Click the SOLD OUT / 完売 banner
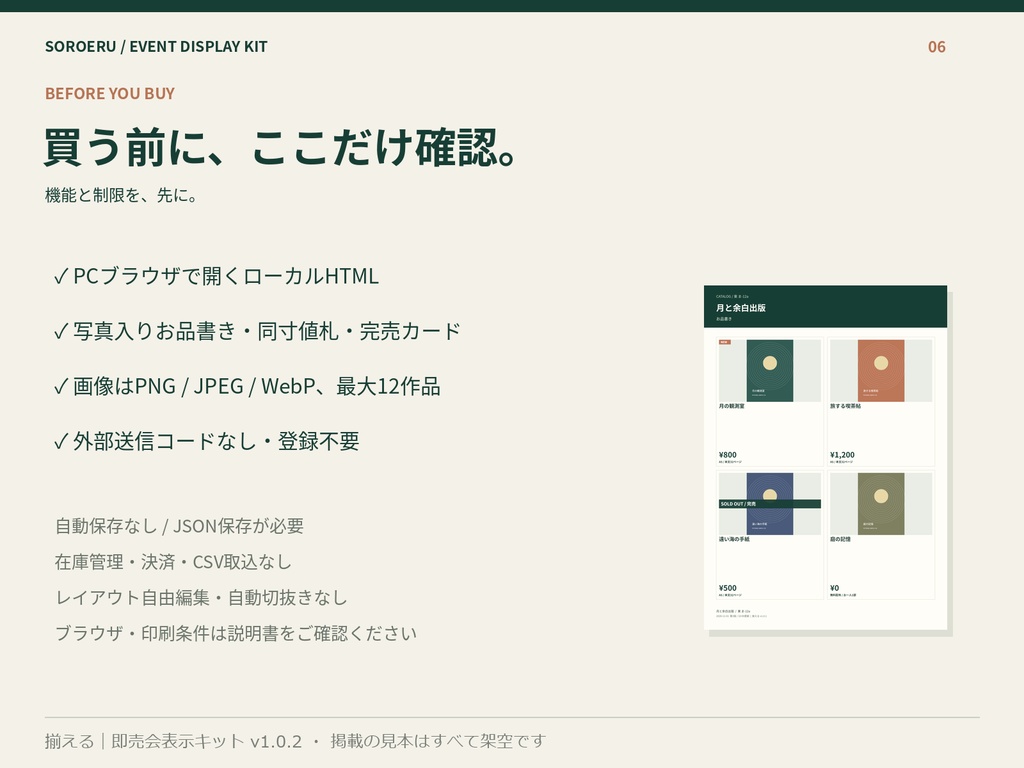 click(770, 504)
